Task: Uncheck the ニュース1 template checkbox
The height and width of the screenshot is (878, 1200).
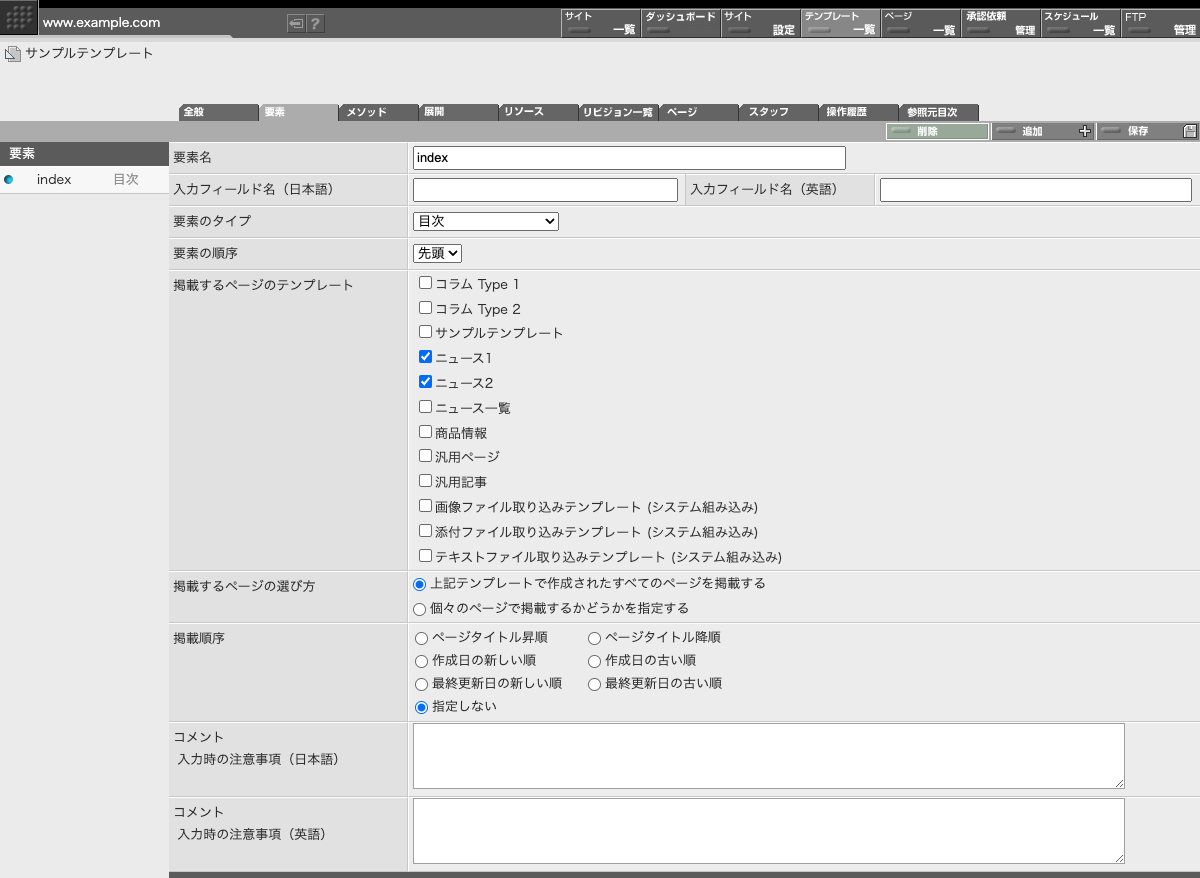Action: point(425,357)
